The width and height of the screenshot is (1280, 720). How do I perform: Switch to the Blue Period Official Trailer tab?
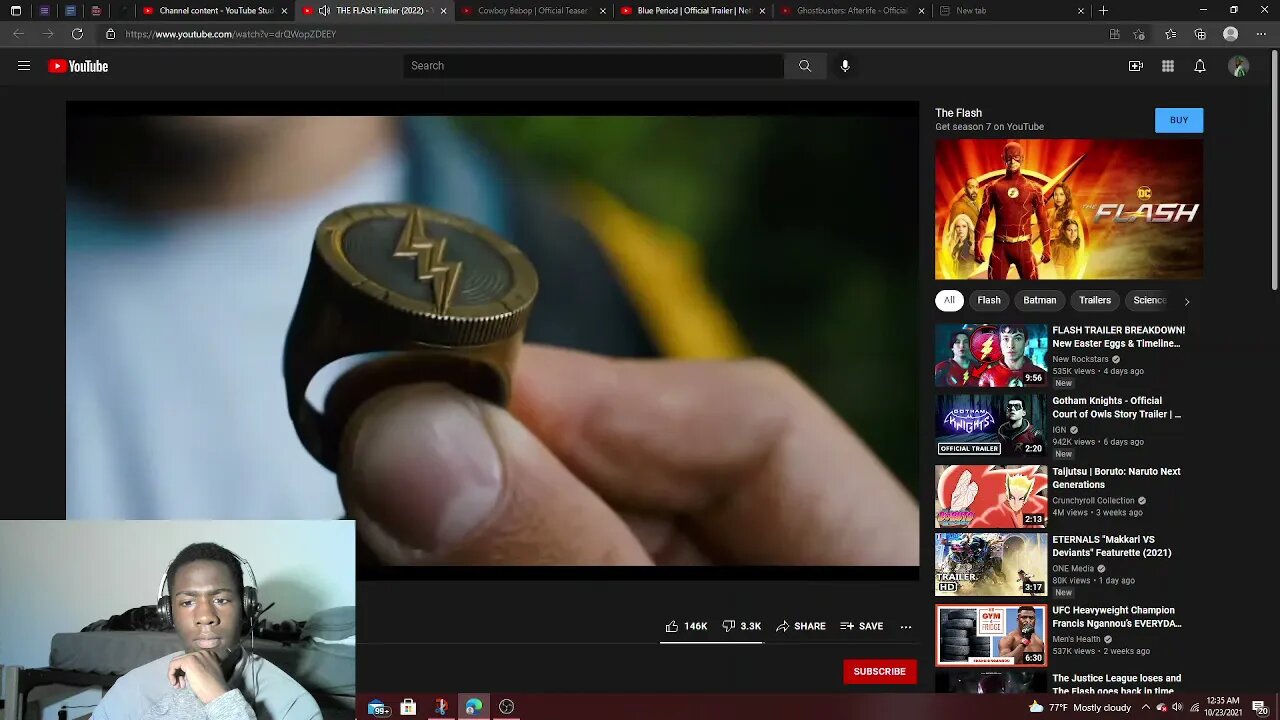(692, 10)
